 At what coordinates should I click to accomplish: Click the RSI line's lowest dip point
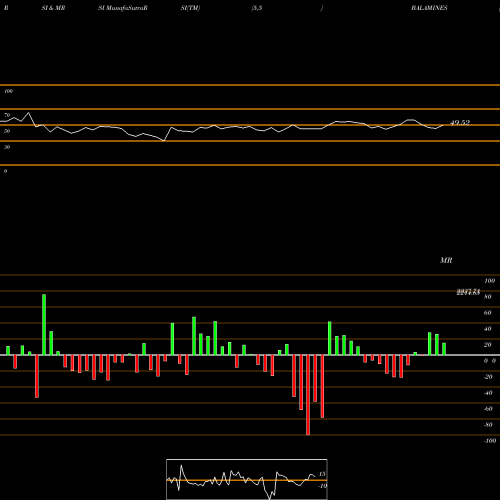click(x=164, y=141)
